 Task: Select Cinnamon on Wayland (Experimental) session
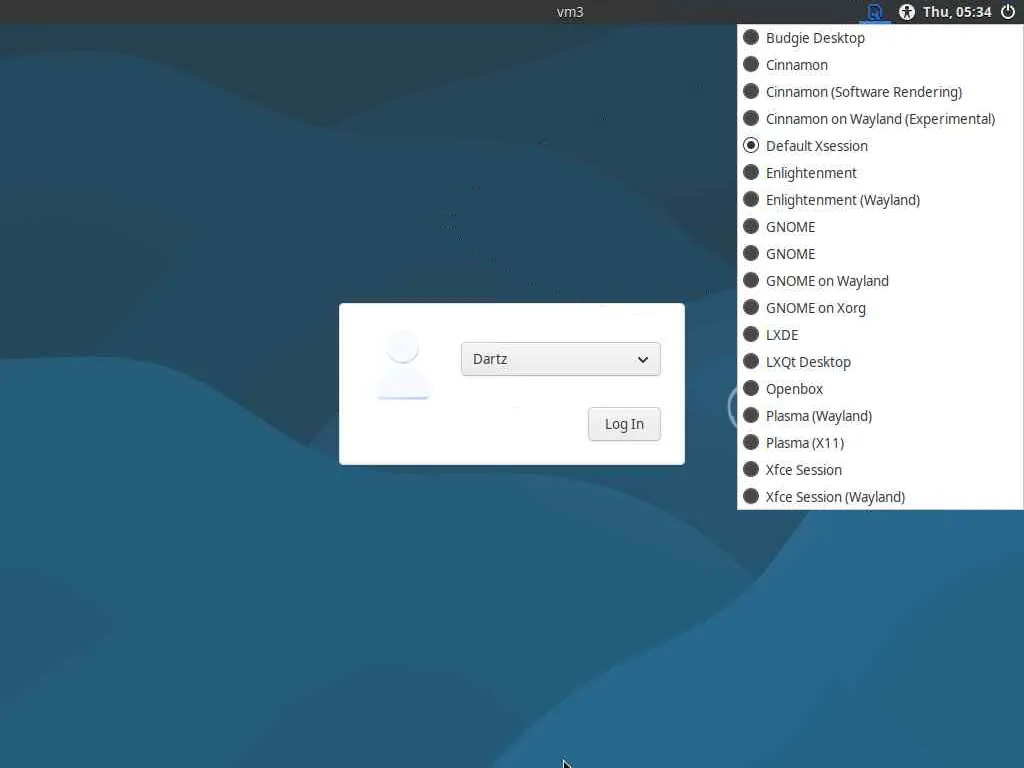pos(880,119)
